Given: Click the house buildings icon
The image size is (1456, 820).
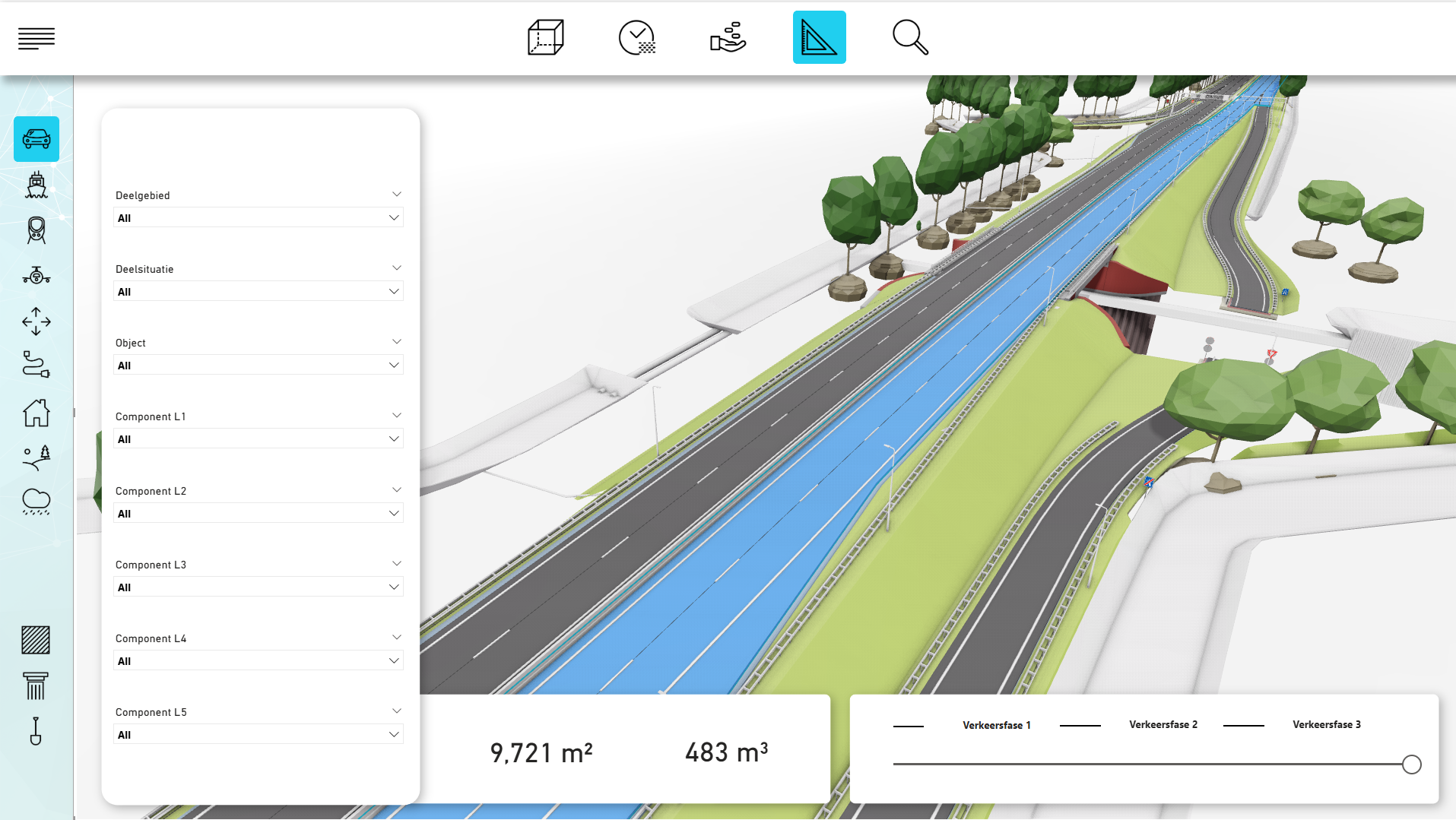Looking at the screenshot, I should [x=36, y=413].
